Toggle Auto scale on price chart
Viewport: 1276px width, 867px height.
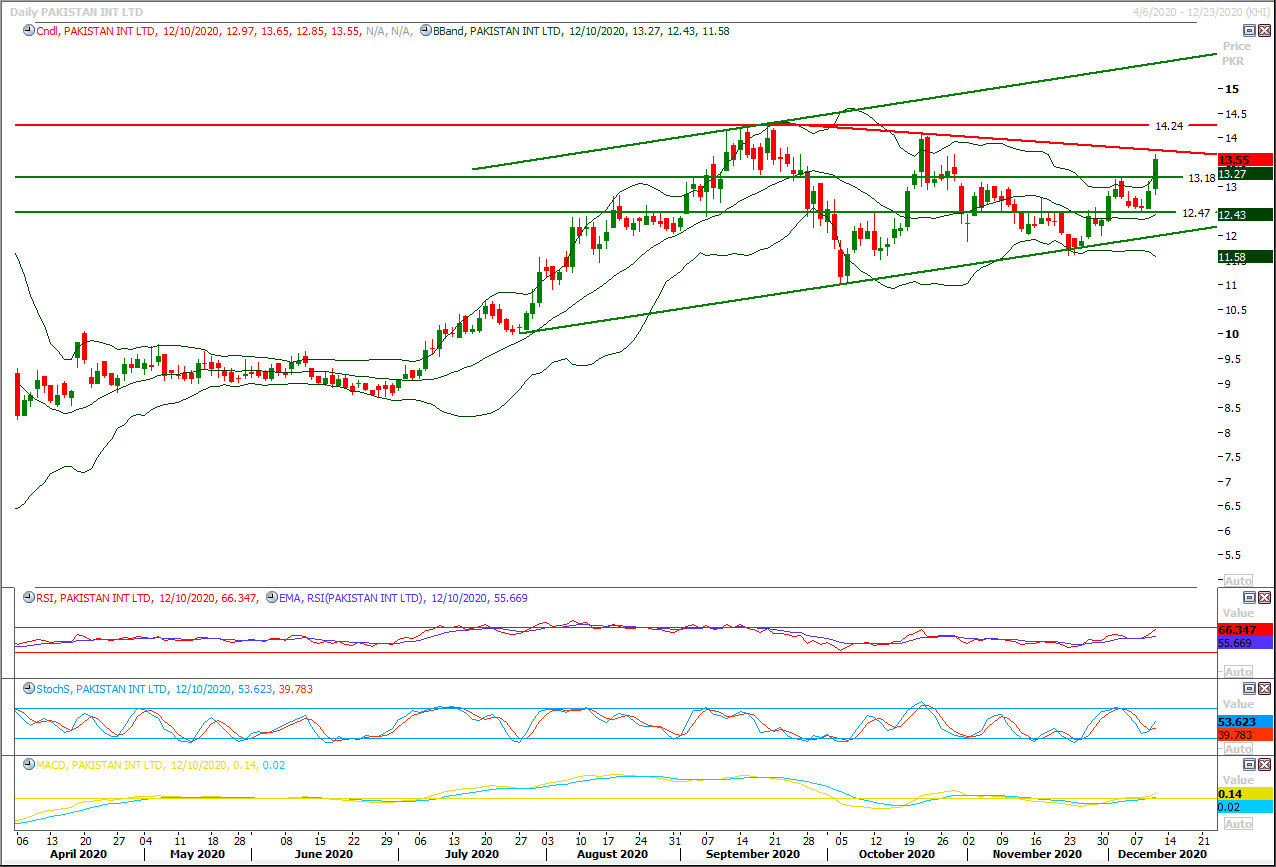coord(1238,580)
